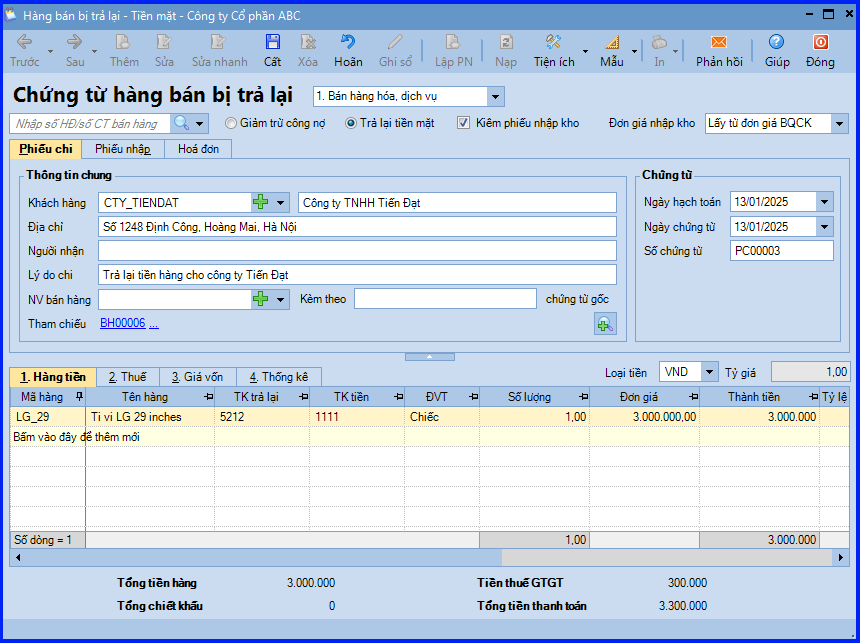
Task: Click the 5212 return account cell
Action: tap(262, 417)
